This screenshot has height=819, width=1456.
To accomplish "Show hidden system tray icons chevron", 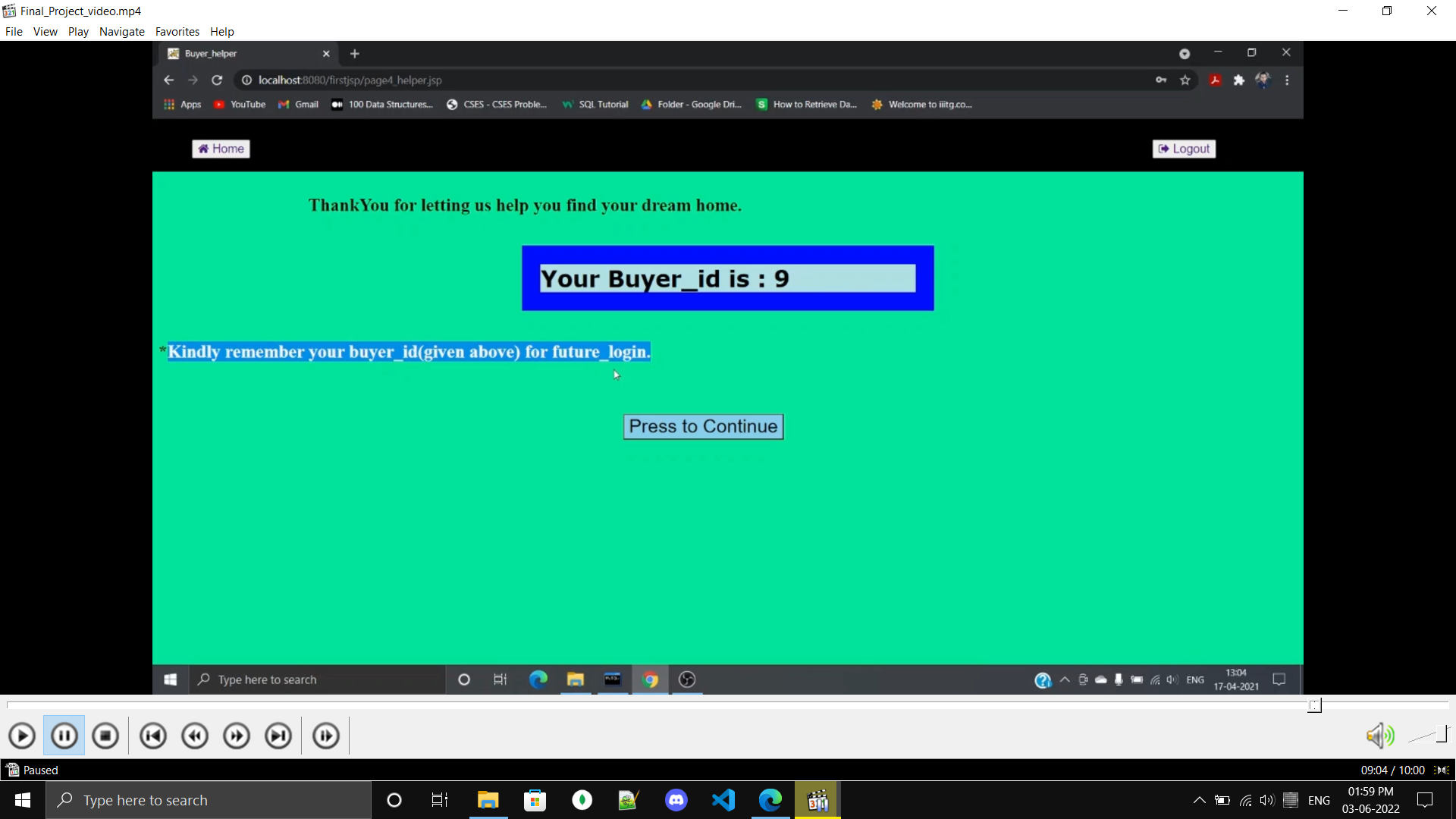I will pyautogui.click(x=1199, y=800).
